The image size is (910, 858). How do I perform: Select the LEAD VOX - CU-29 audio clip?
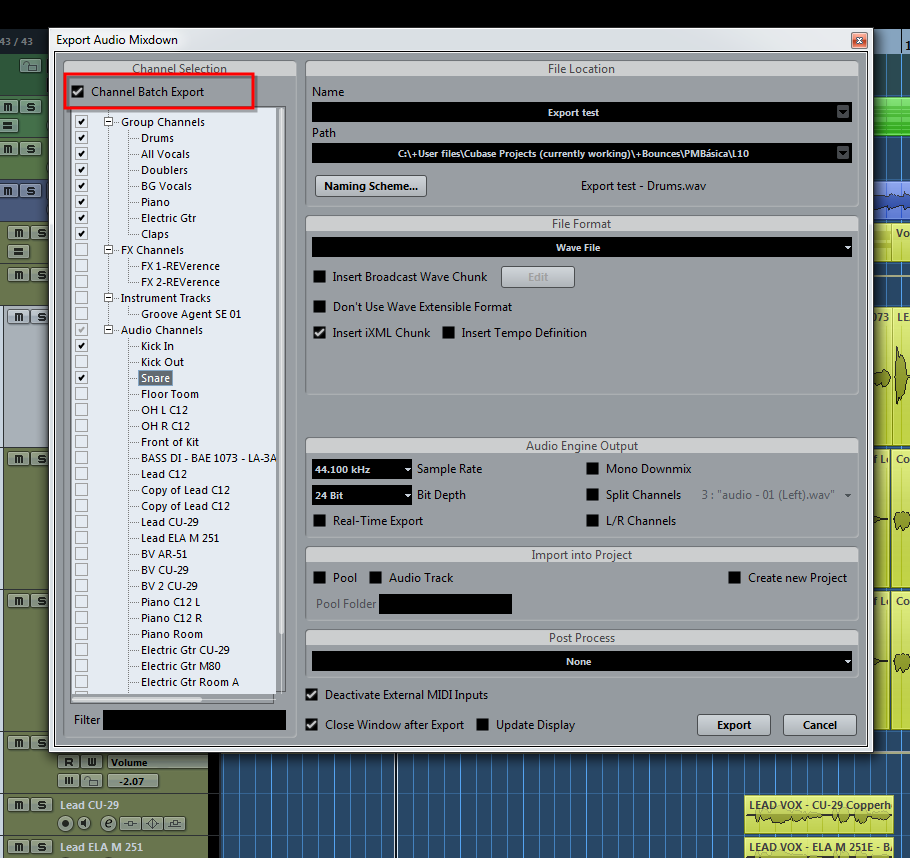(819, 813)
